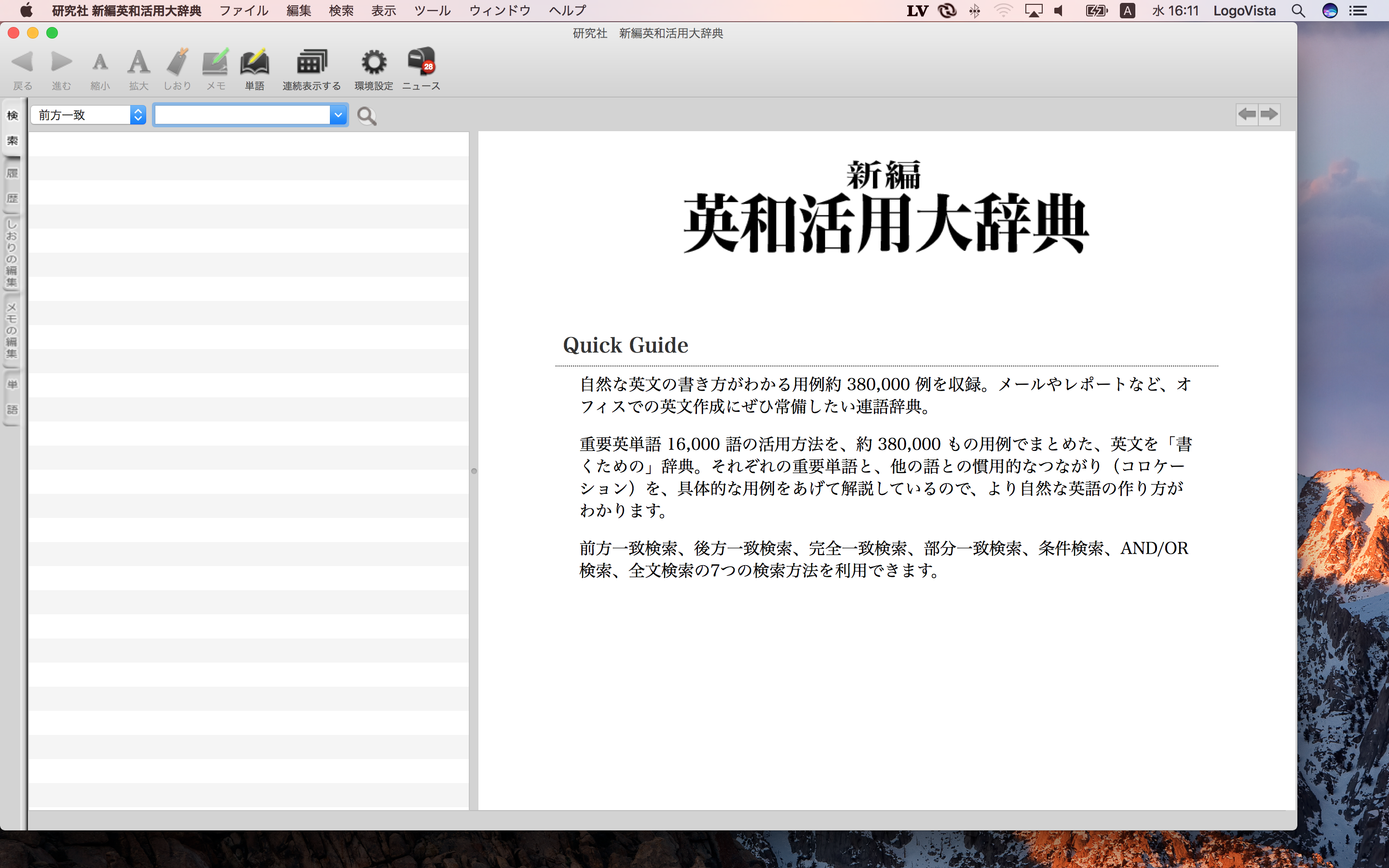Open the ツール menu

(x=432, y=10)
